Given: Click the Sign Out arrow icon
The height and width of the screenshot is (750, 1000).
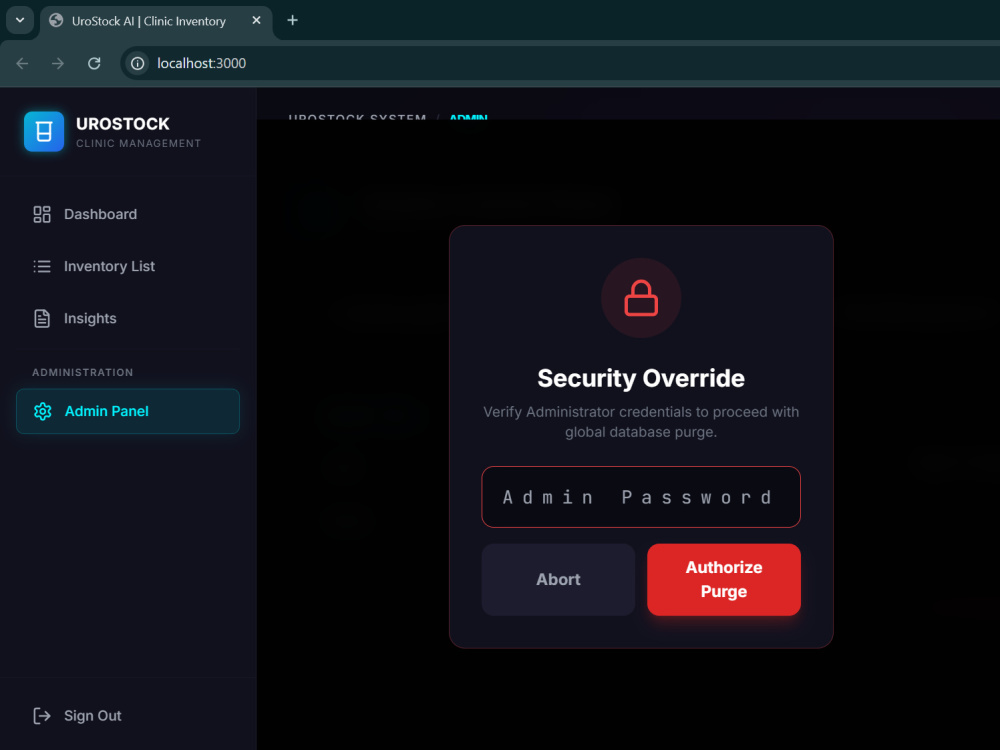Looking at the screenshot, I should pyautogui.click(x=42, y=716).
